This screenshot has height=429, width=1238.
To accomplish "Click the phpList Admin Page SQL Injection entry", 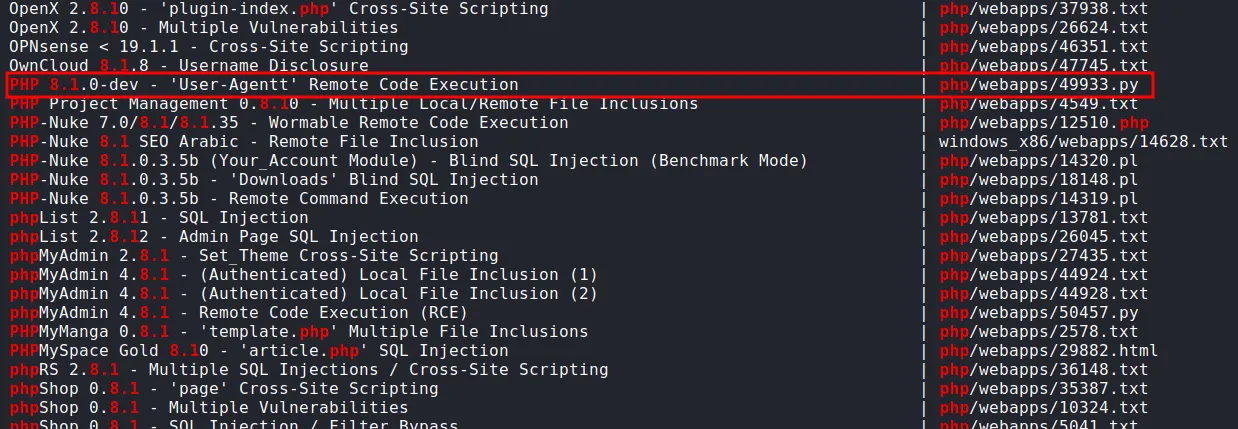I will point(213,237).
